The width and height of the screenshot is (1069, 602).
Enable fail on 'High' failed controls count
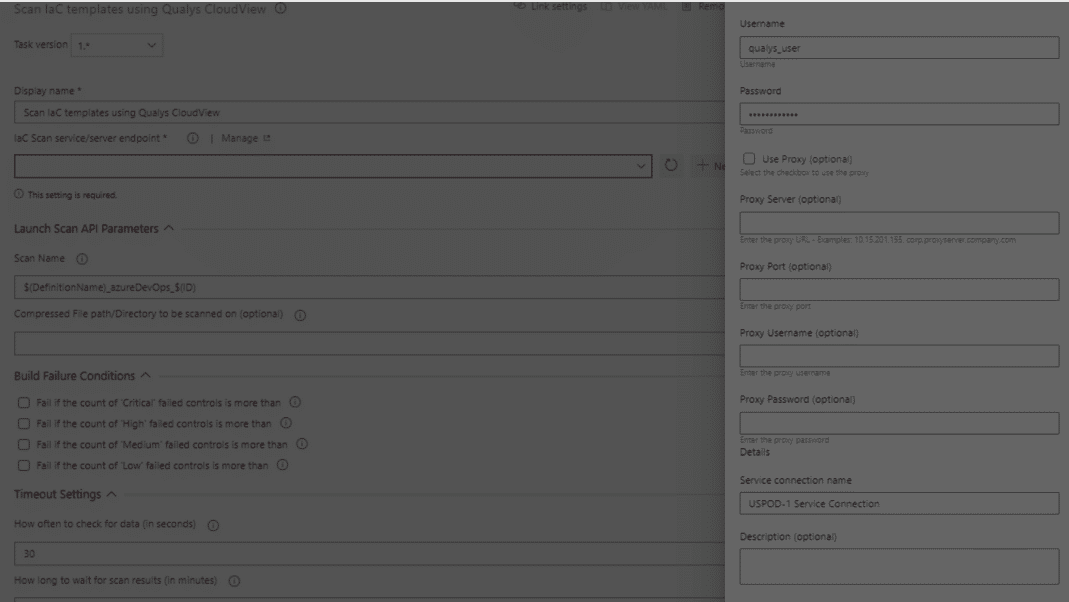point(24,424)
